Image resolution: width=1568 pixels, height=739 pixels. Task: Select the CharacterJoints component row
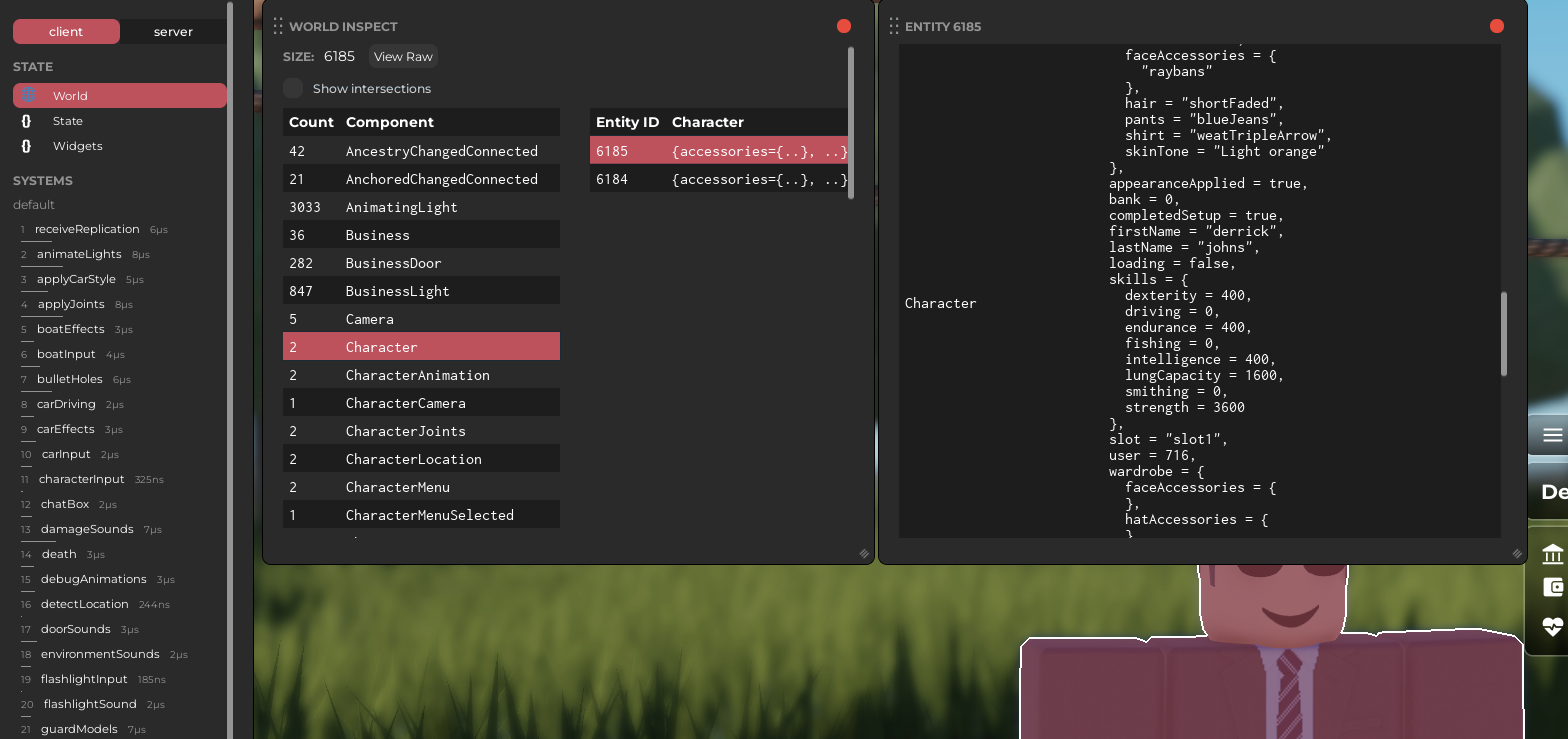pyautogui.click(x=421, y=431)
